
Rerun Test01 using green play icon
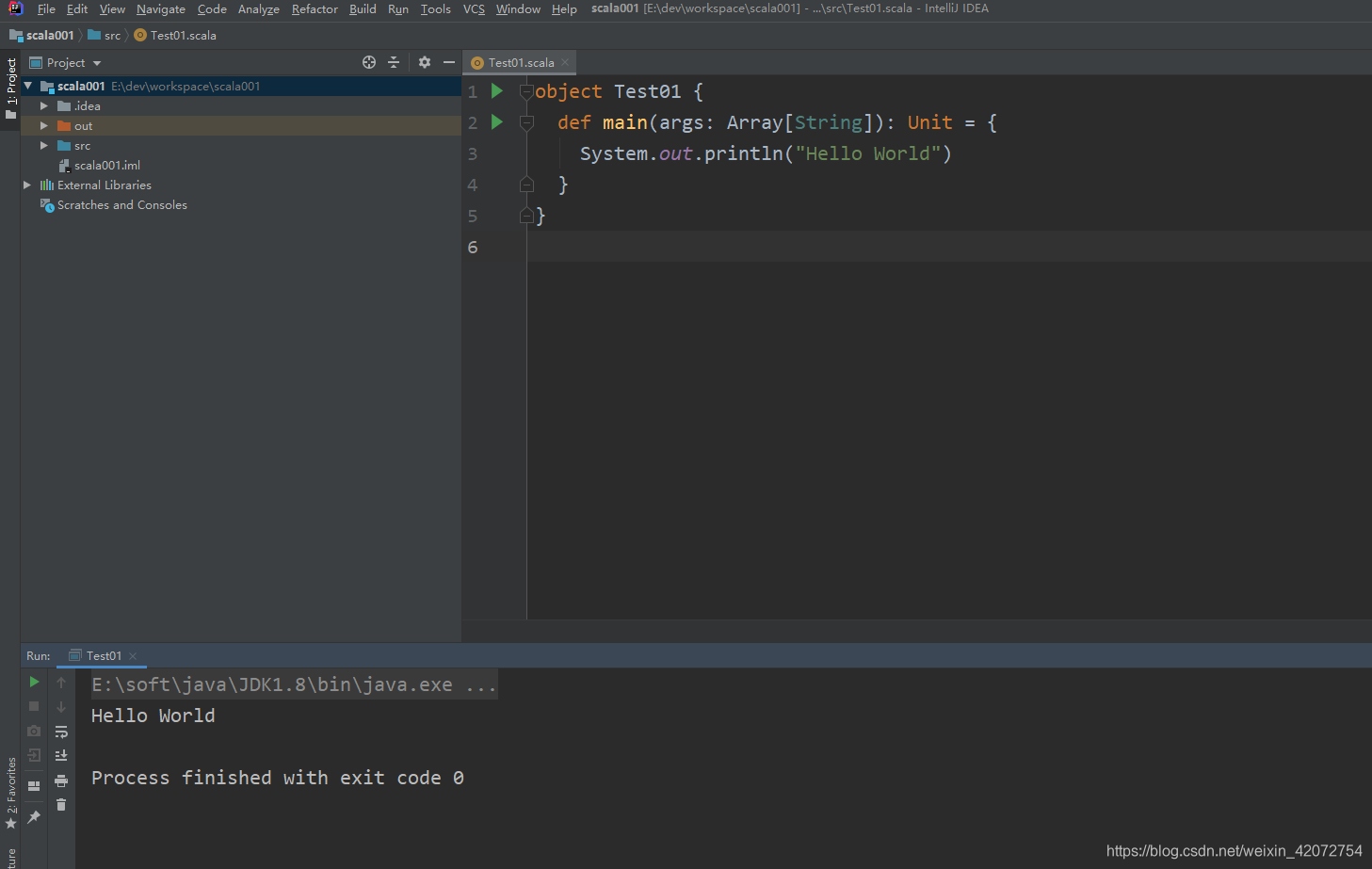click(34, 682)
